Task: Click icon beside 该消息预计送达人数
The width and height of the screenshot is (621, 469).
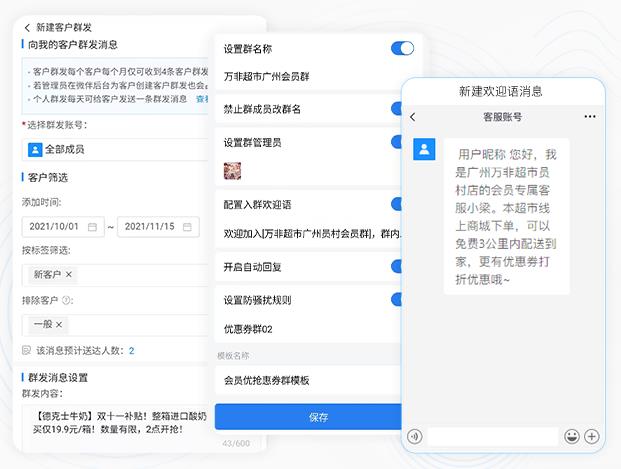Action: pos(27,350)
